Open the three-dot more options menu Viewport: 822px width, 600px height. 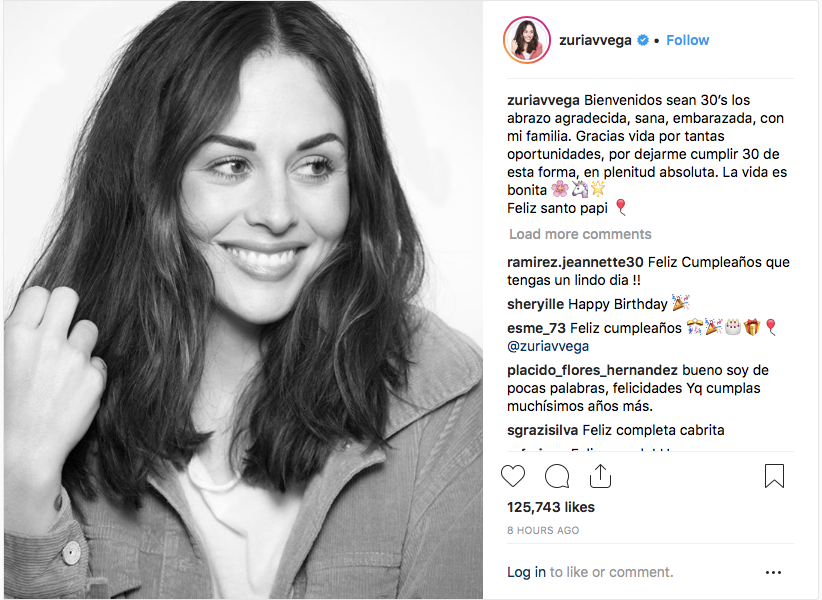(x=773, y=572)
